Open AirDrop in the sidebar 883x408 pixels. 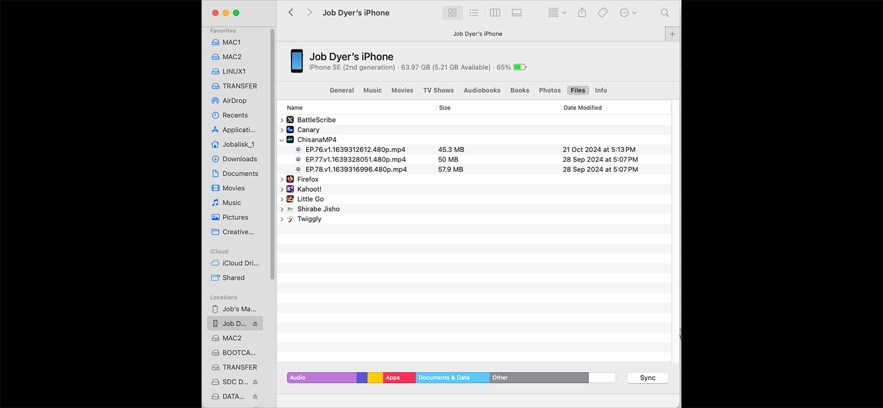click(x=234, y=101)
